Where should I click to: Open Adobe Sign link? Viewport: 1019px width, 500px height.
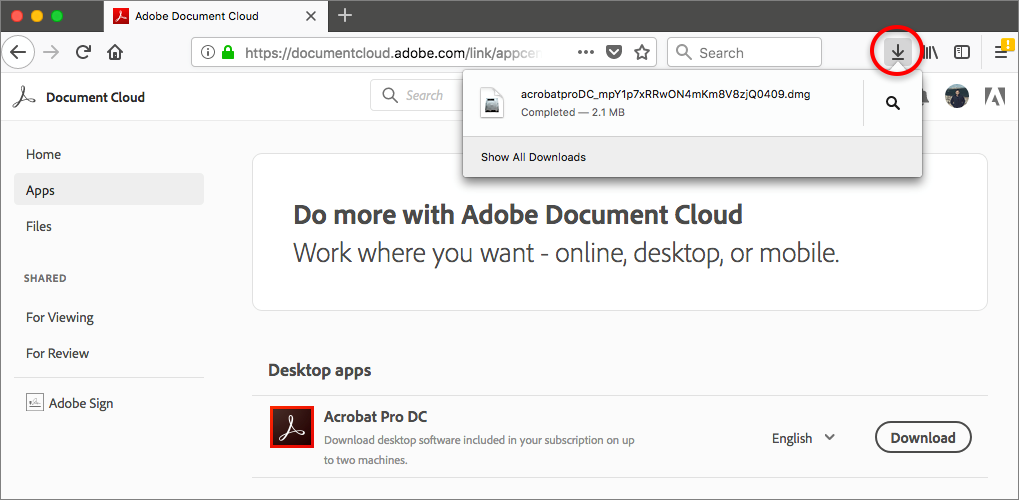81,403
